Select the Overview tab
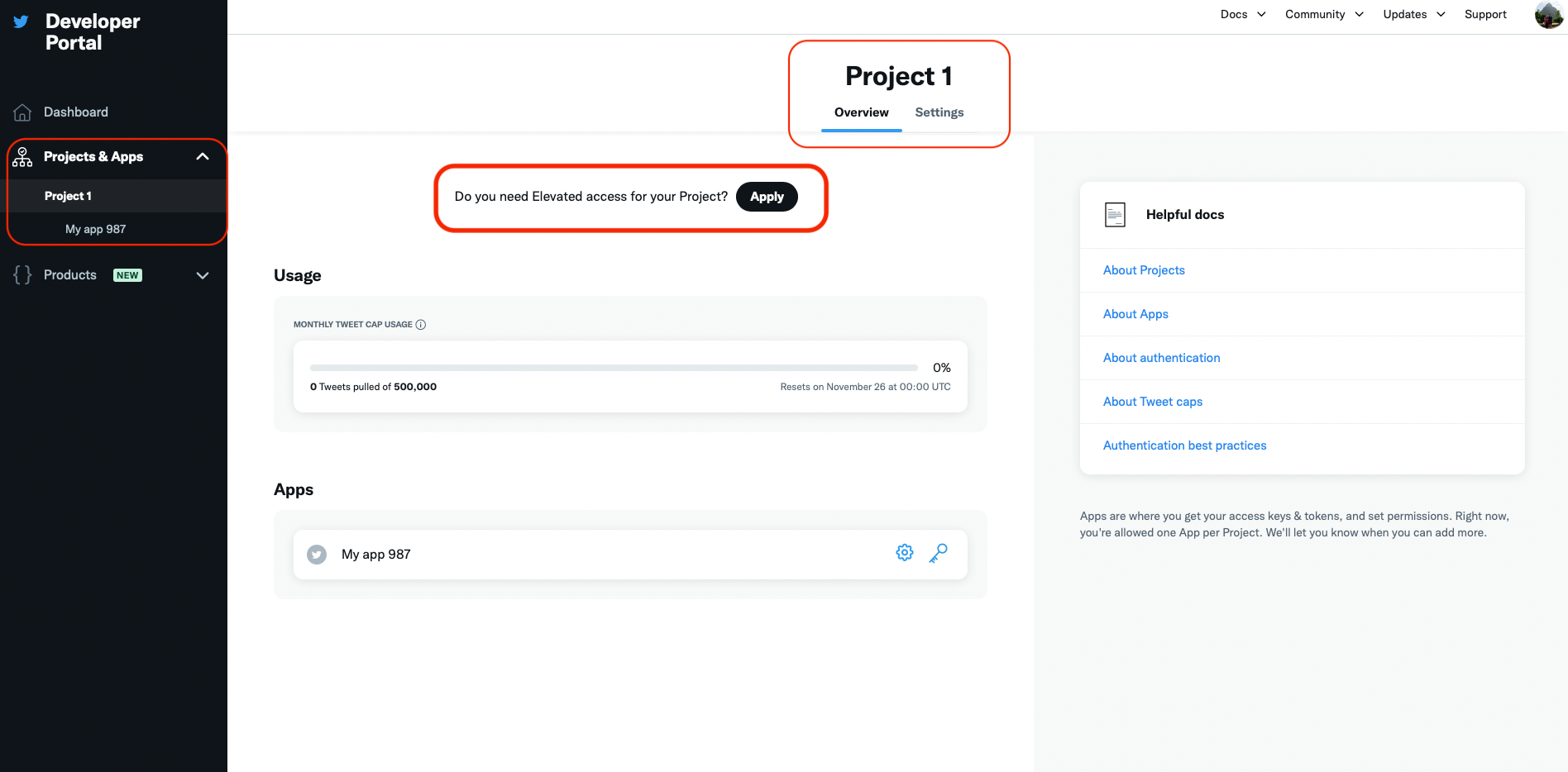 tap(861, 112)
